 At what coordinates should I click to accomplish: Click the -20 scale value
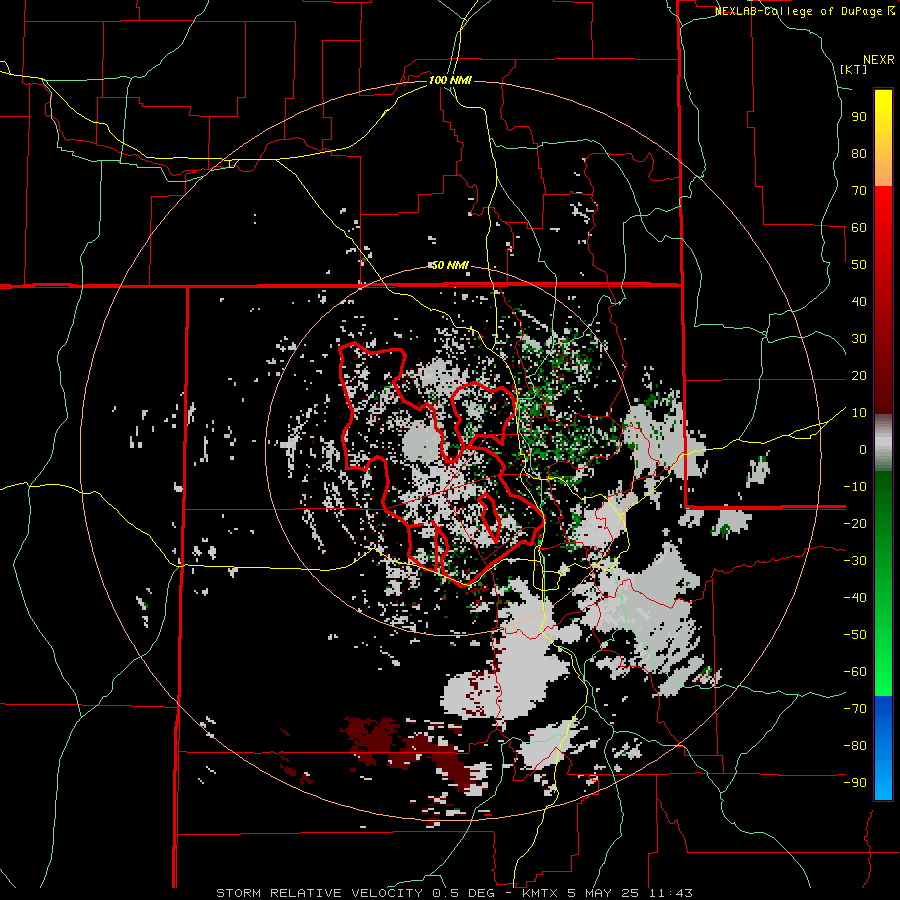click(x=855, y=524)
